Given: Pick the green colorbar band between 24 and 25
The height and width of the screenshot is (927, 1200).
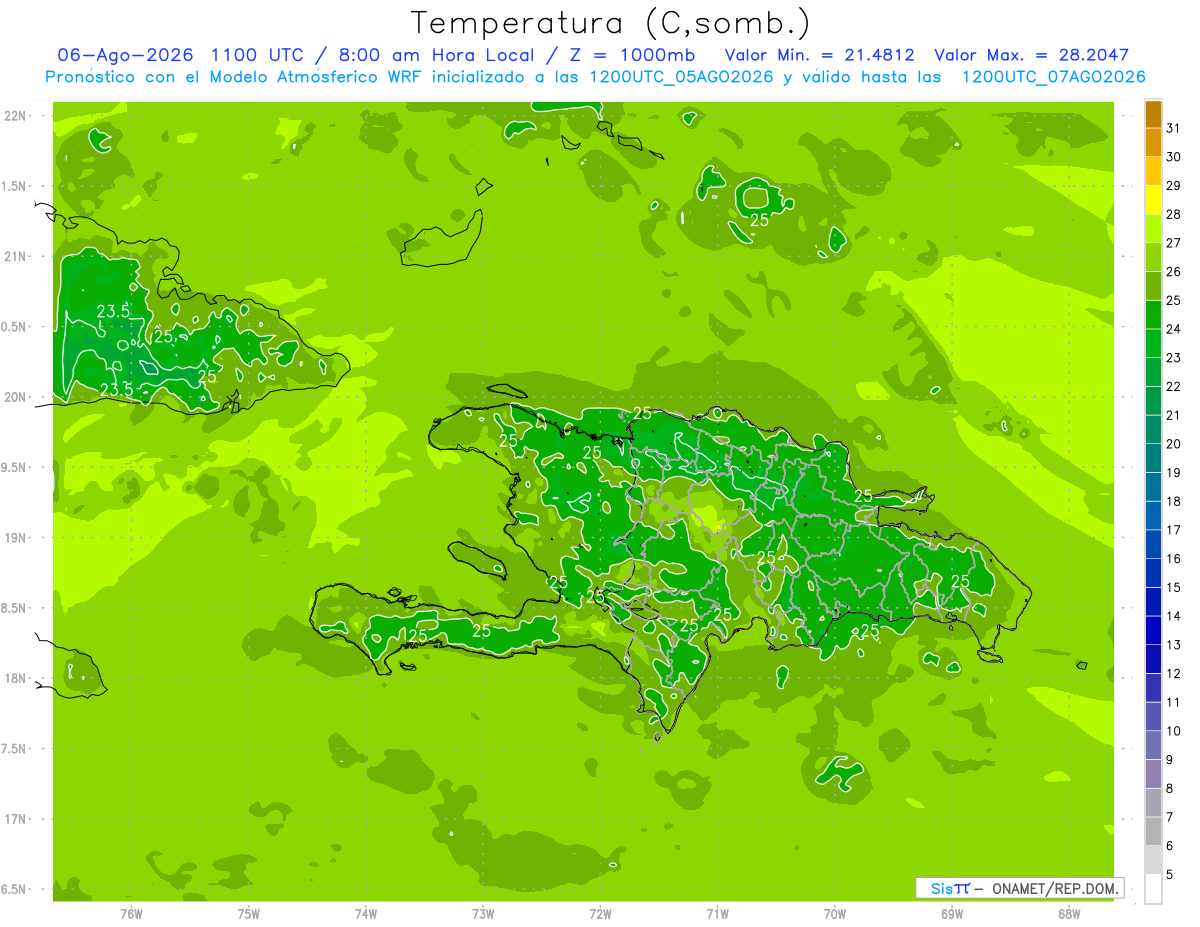Looking at the screenshot, I should [x=1153, y=315].
